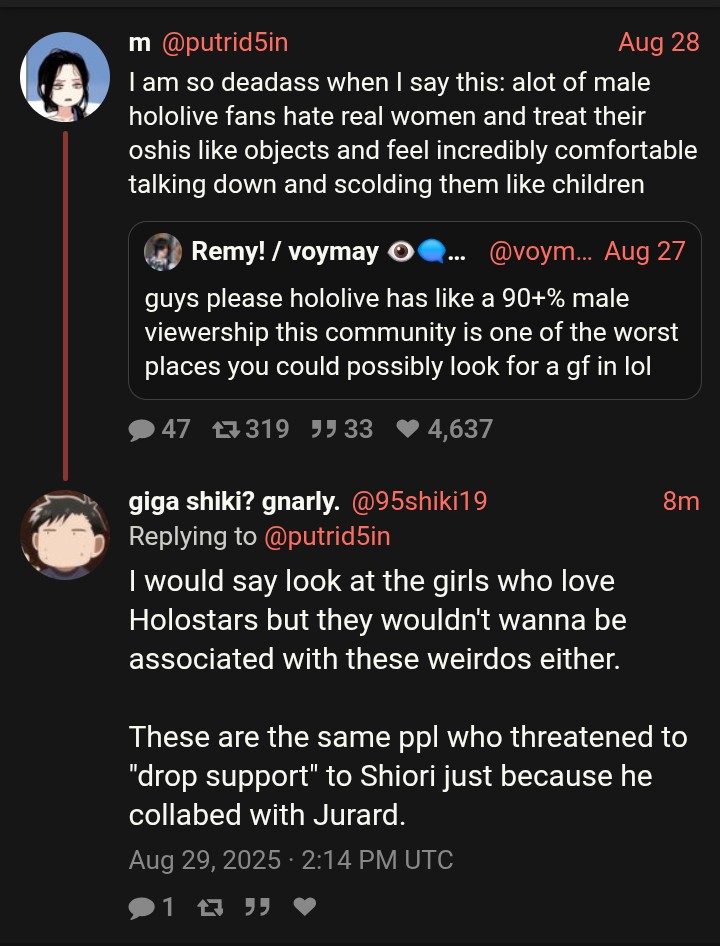Screen dimensions: 720x946
Task: Like m's tweet with 4,637 hearts
Action: 408,429
